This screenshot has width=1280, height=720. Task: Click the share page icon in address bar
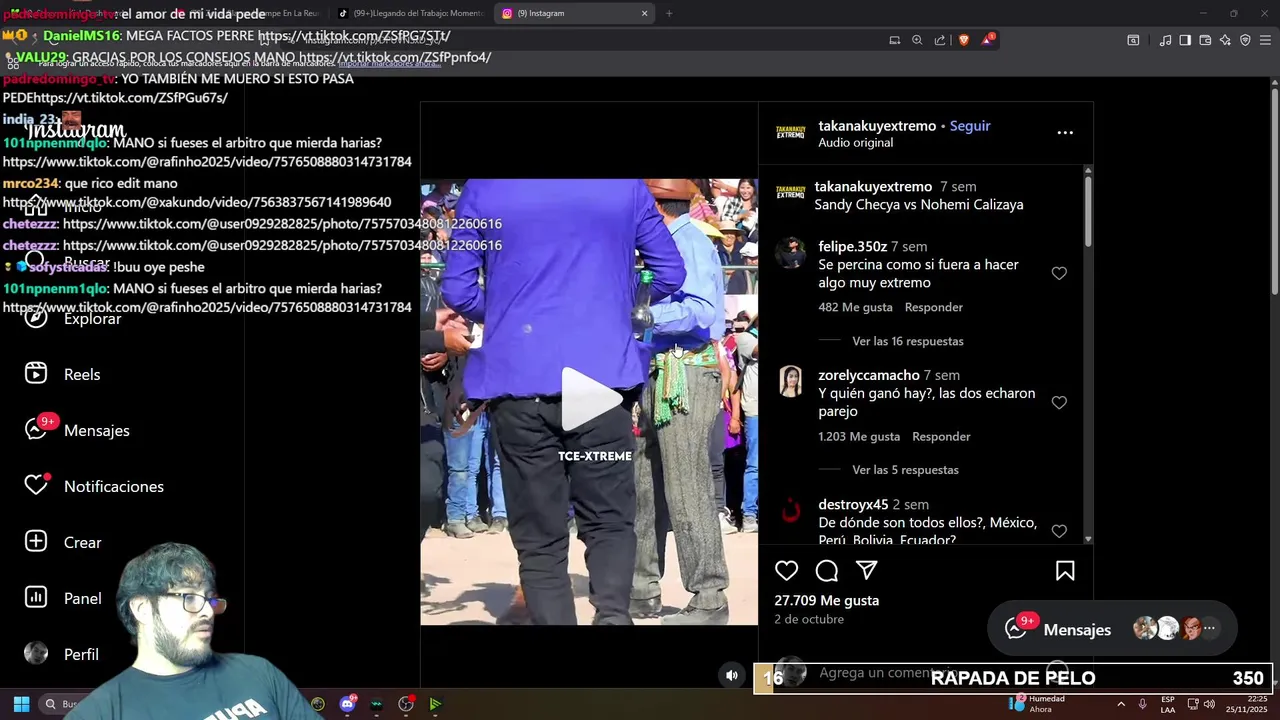point(940,40)
